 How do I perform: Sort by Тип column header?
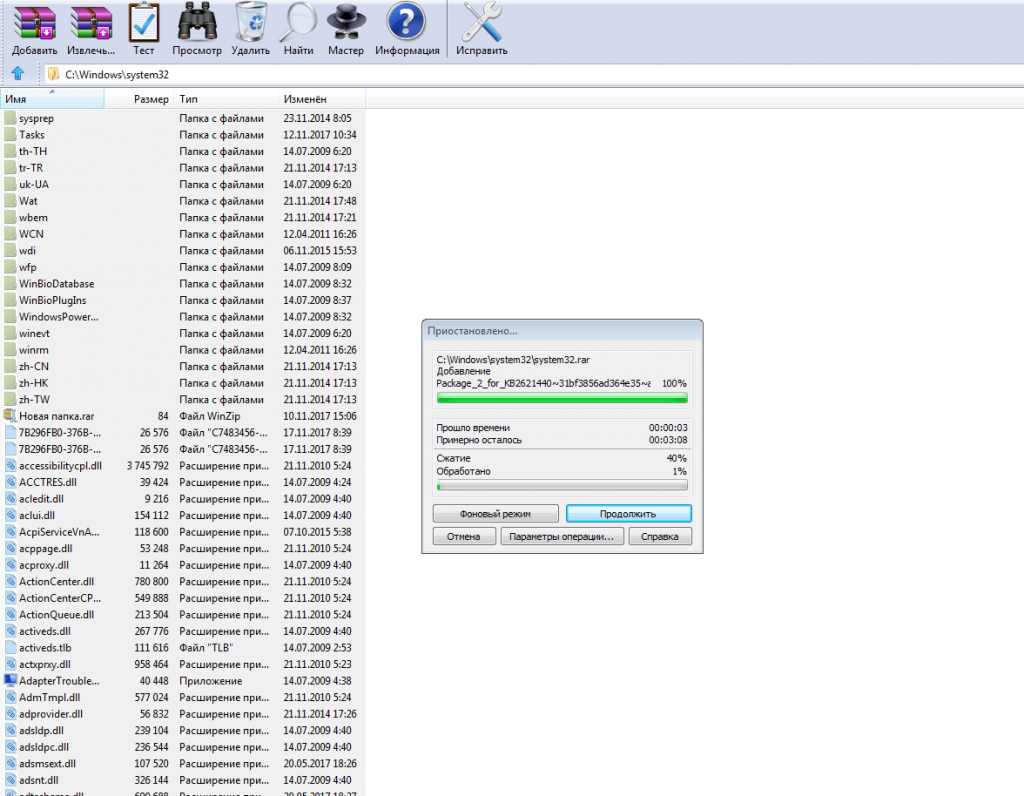(x=227, y=99)
